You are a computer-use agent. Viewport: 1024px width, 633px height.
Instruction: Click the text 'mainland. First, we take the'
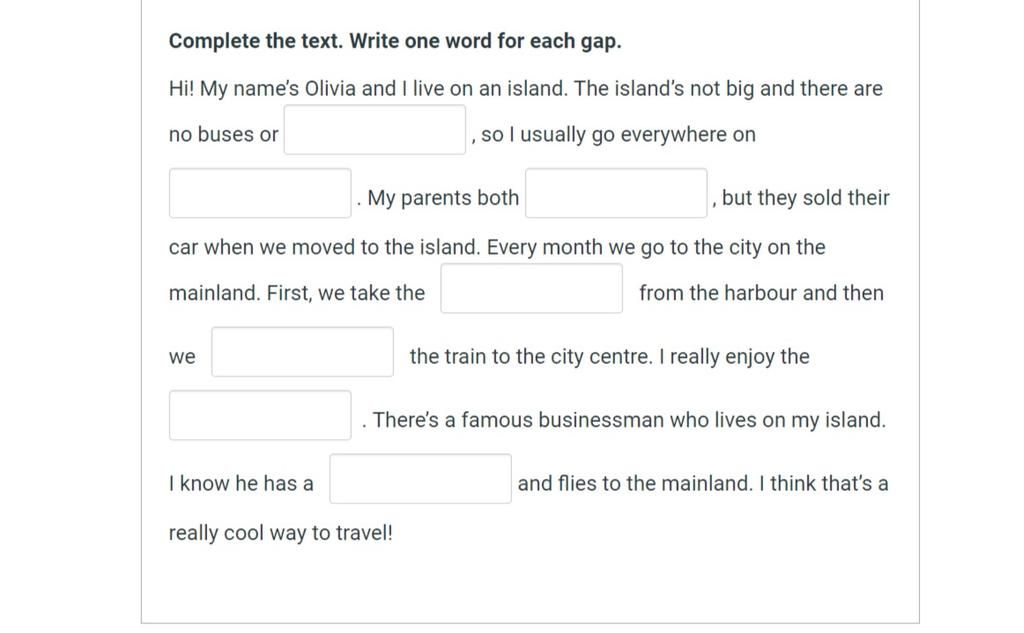(x=296, y=293)
